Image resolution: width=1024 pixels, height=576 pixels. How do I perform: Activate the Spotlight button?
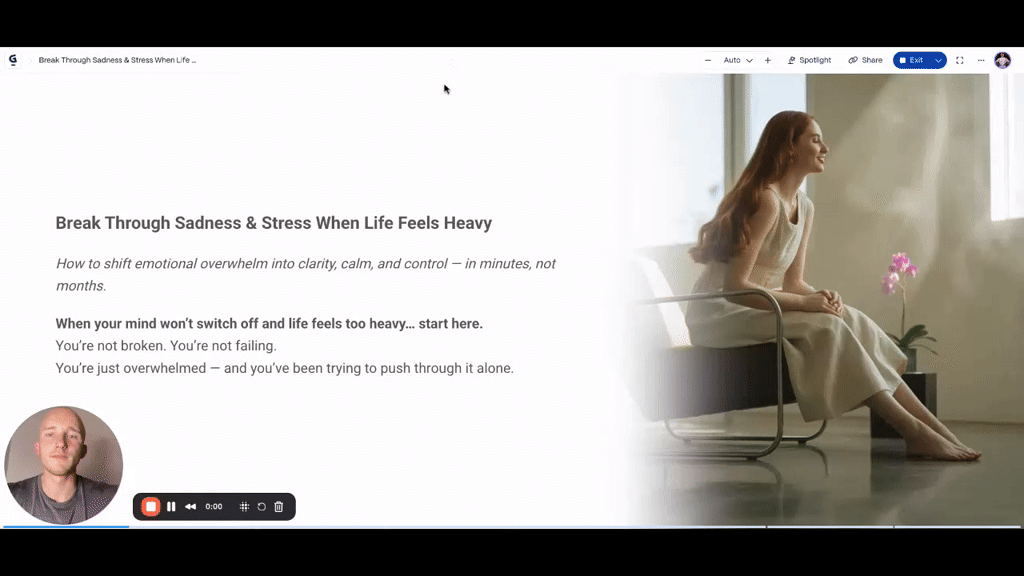tap(809, 60)
